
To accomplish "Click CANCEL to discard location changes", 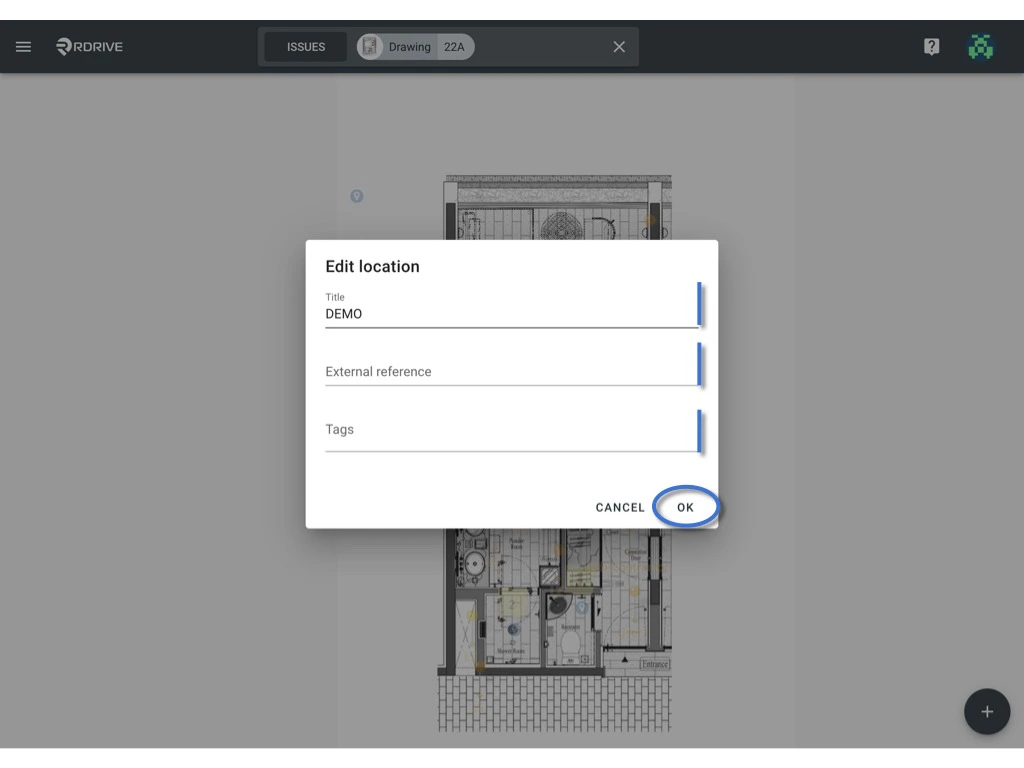I will click(x=620, y=507).
